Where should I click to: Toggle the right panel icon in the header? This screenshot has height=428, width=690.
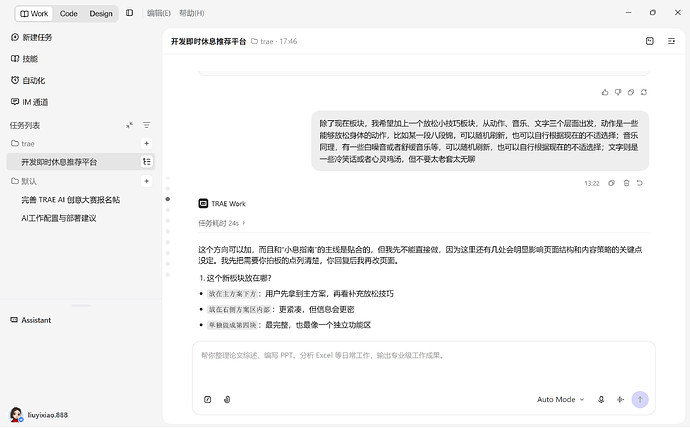671,41
